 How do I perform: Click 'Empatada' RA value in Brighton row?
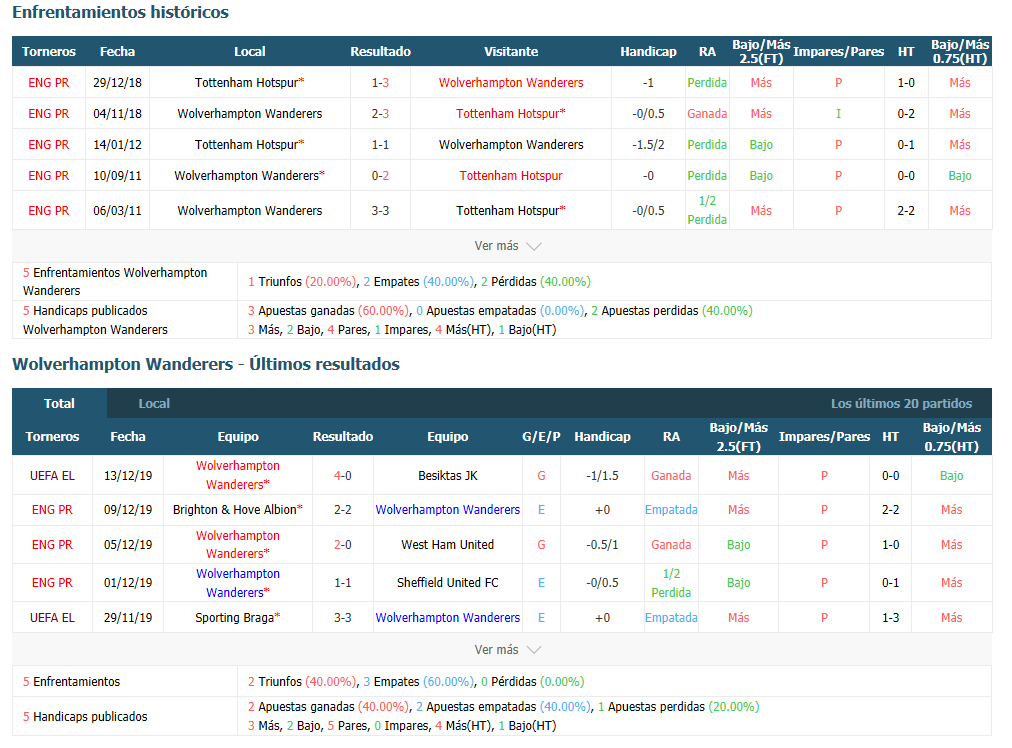point(671,510)
